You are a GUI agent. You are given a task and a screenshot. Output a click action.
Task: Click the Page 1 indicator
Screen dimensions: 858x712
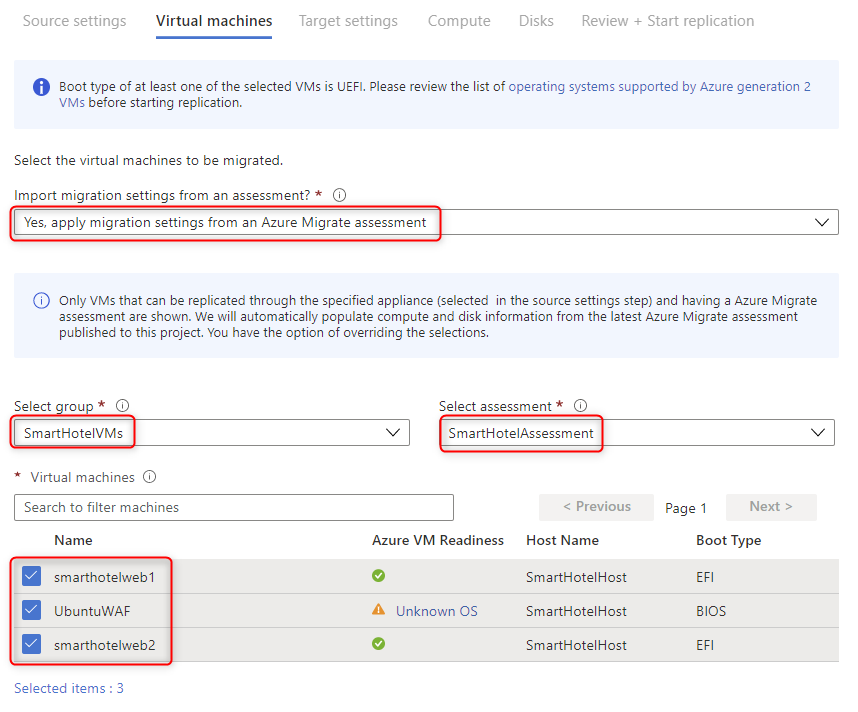point(686,508)
